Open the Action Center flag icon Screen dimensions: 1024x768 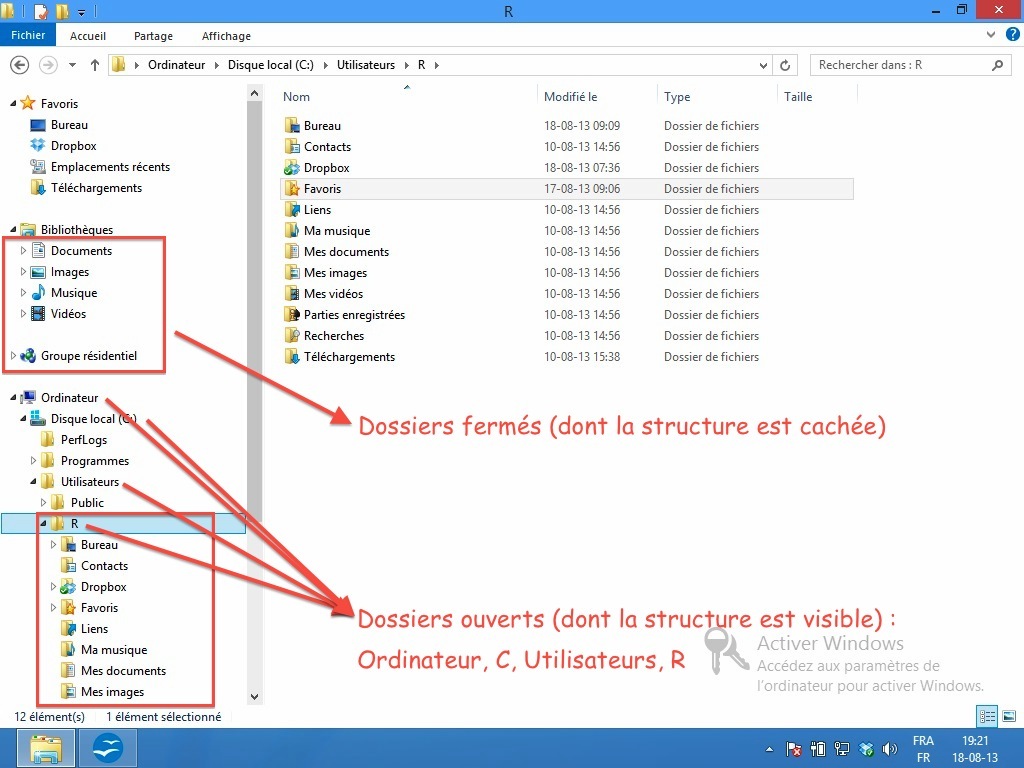793,749
